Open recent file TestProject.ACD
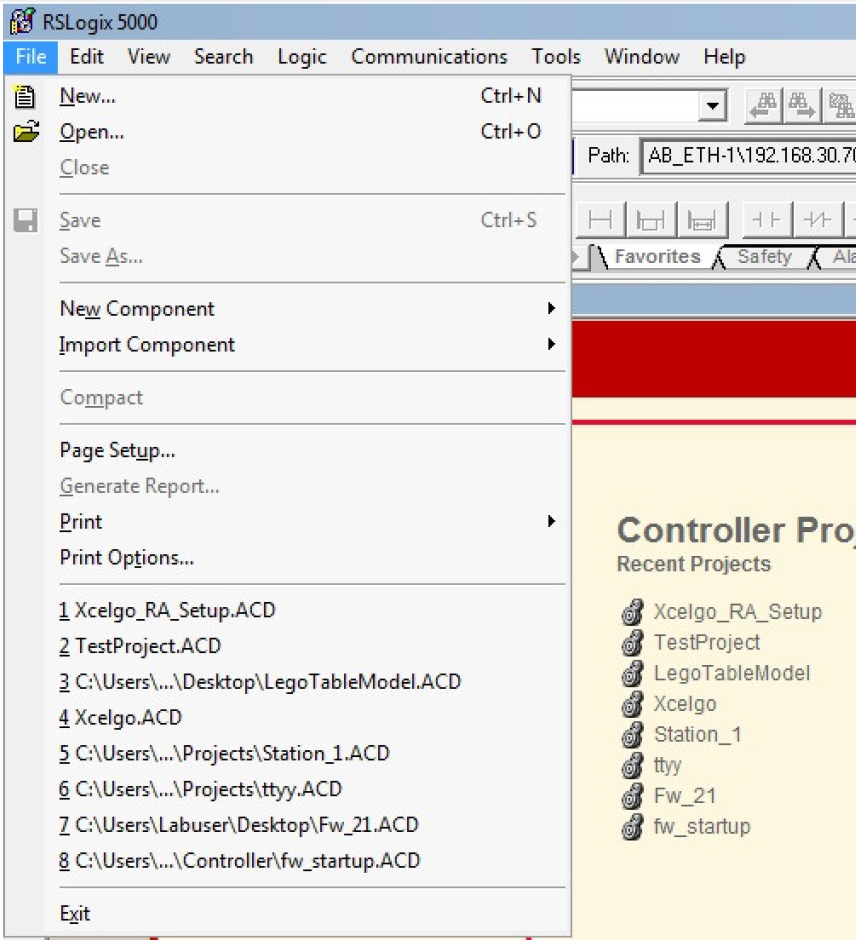This screenshot has height=940, width=856. point(148,646)
